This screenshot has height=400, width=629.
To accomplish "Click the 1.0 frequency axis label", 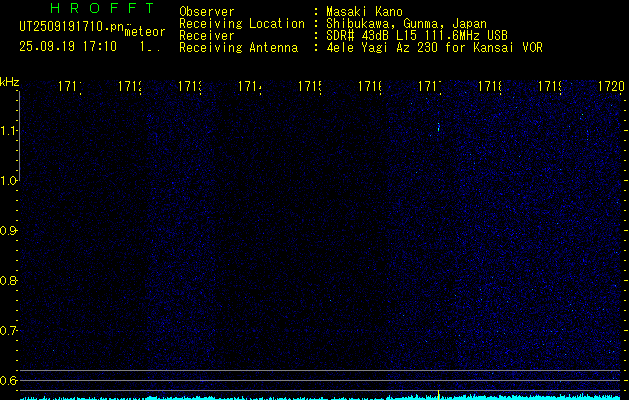I will [x=8, y=181].
